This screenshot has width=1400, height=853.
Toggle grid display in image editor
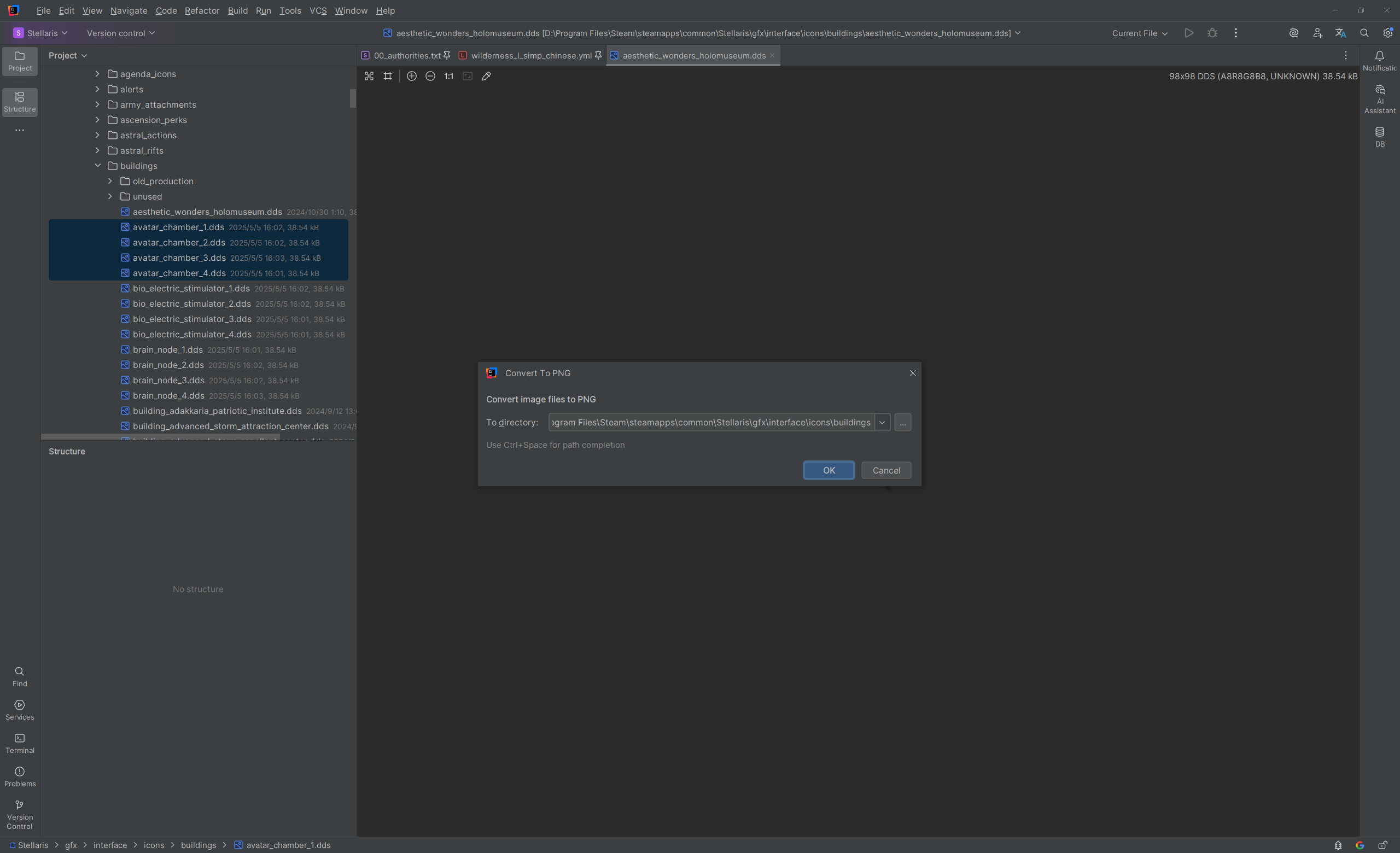pos(388,76)
